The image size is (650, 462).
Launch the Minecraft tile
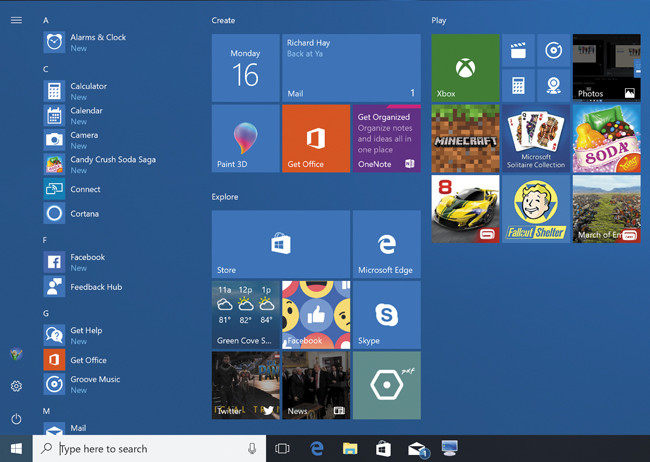click(466, 139)
